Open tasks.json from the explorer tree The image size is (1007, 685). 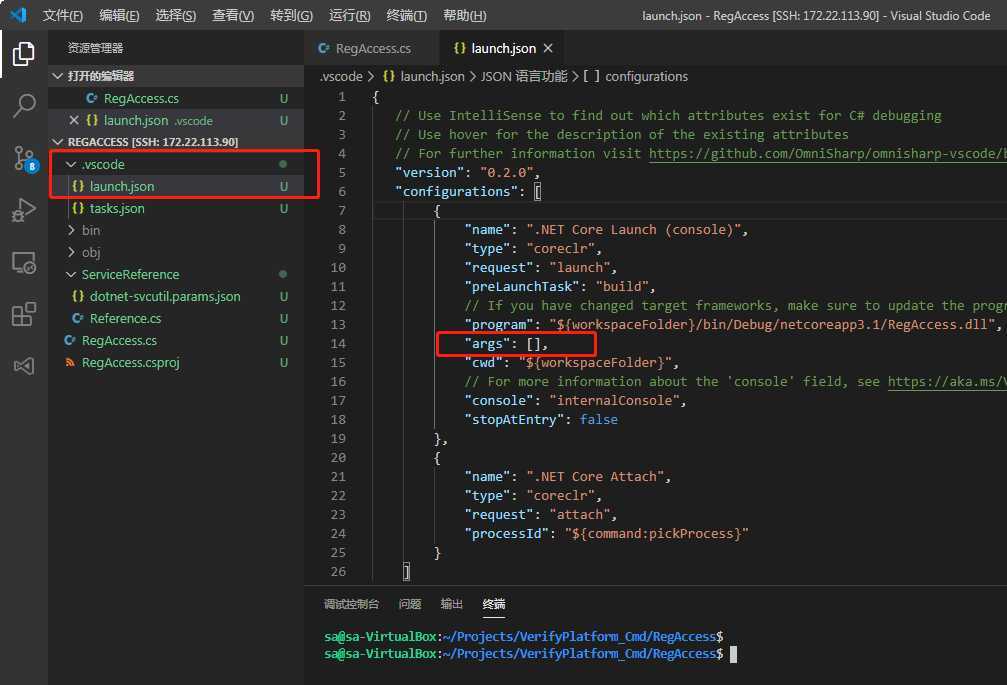176,208
